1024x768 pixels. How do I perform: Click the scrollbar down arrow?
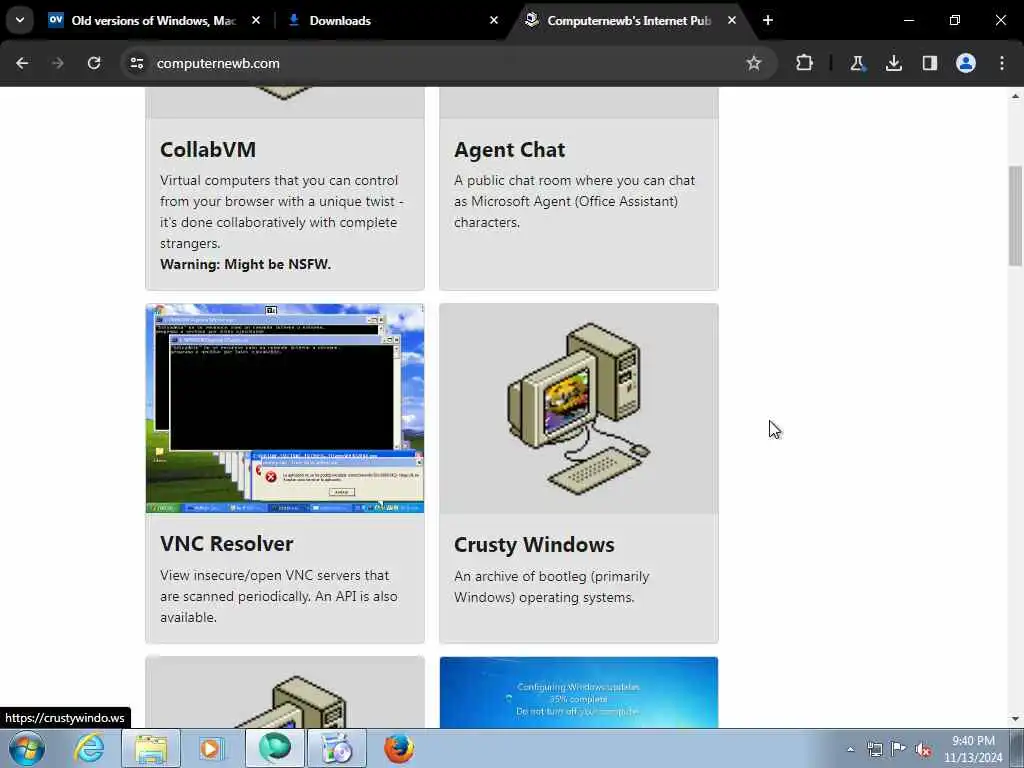1015,719
